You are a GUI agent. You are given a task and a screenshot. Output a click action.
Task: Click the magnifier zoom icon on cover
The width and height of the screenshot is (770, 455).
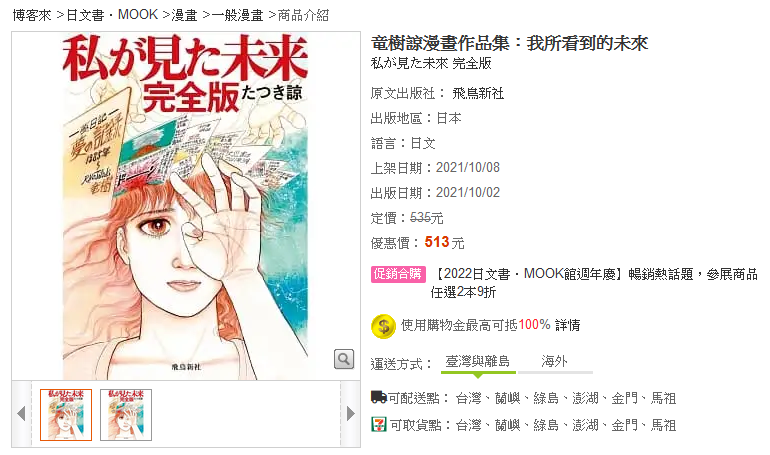(344, 359)
